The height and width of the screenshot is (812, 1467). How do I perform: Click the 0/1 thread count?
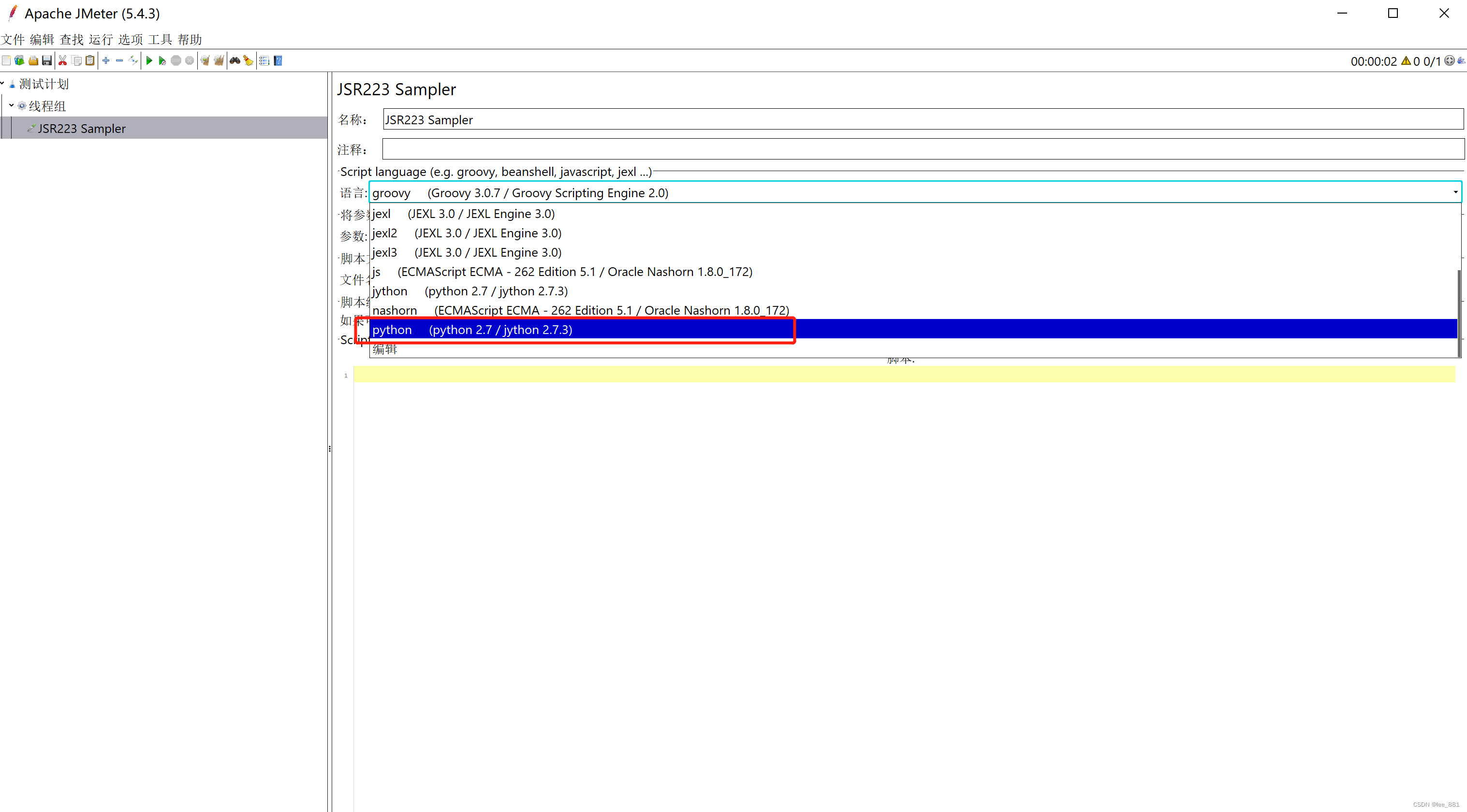coord(1432,61)
